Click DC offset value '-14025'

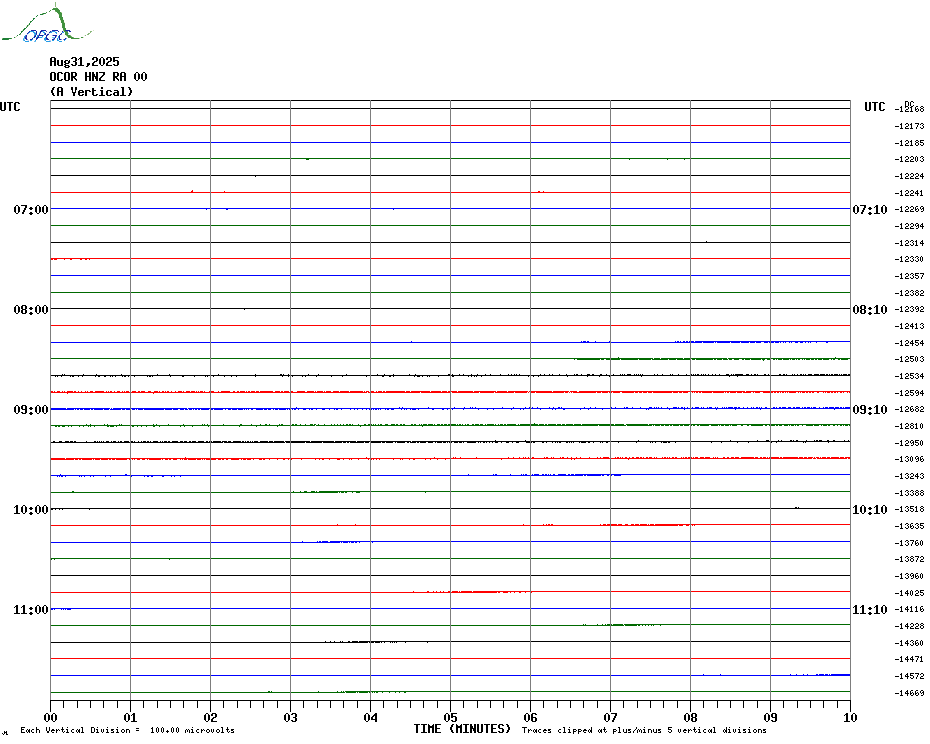(909, 593)
